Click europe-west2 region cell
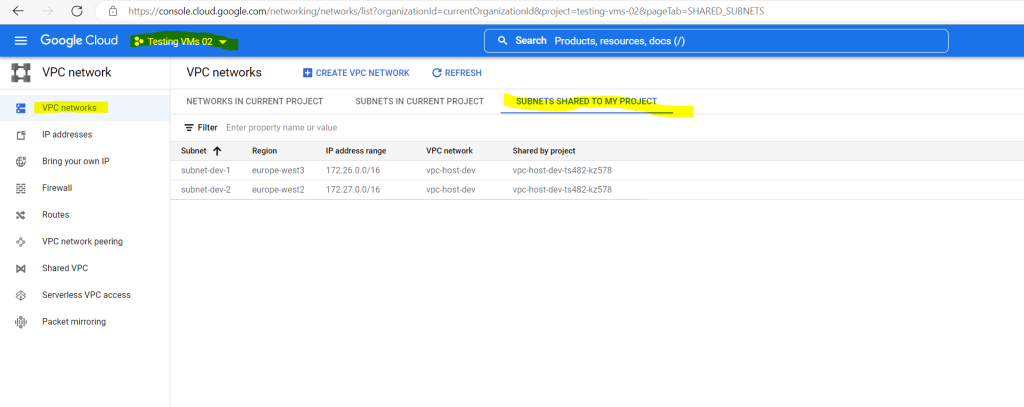The height and width of the screenshot is (407, 1024). click(278, 190)
